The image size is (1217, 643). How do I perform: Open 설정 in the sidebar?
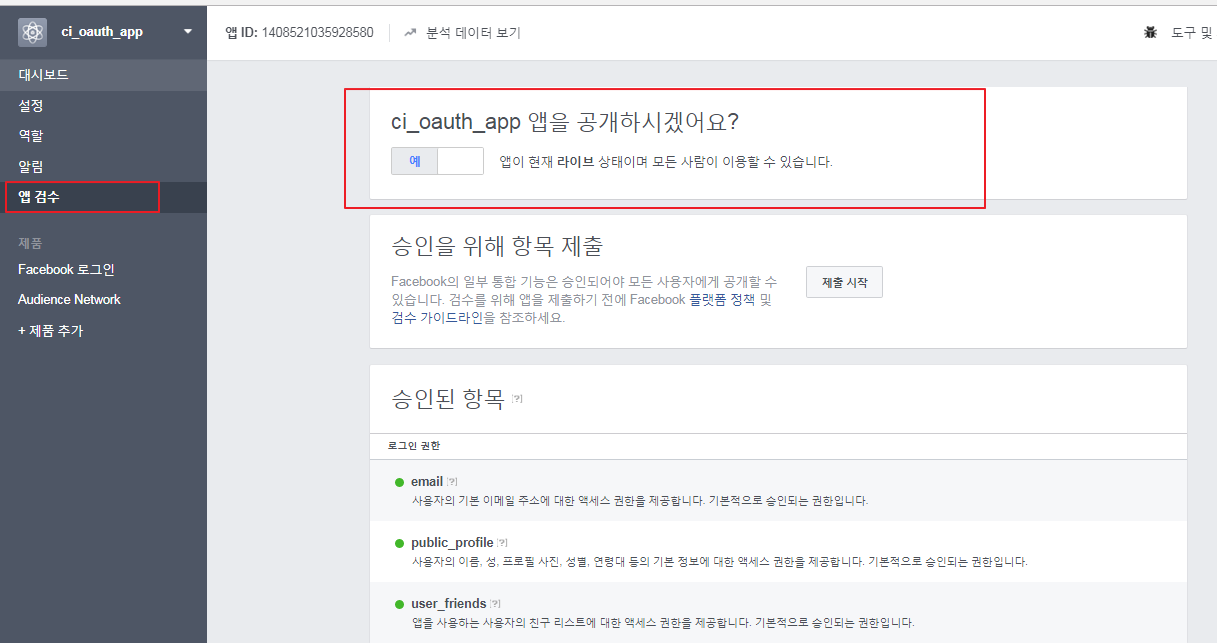pos(103,105)
